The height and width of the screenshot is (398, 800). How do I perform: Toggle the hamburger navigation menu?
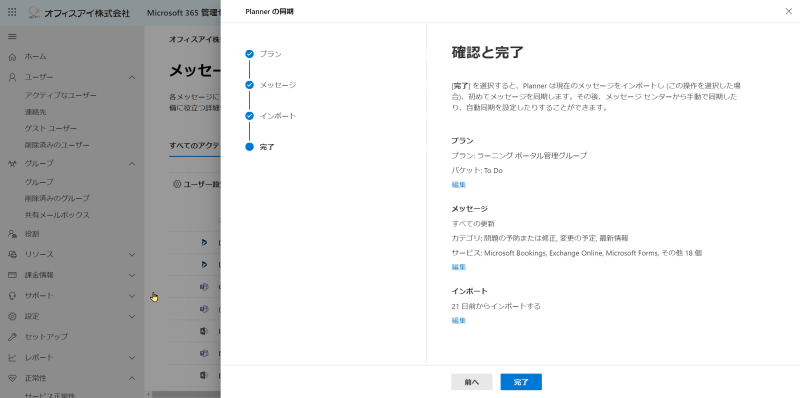click(12, 37)
